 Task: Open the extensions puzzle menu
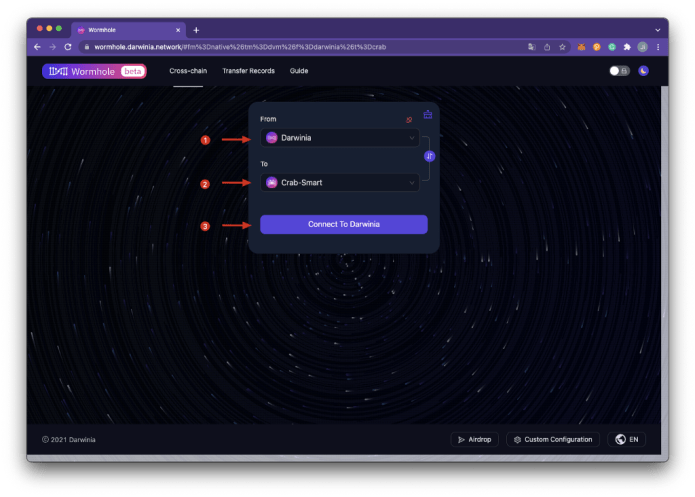point(627,47)
